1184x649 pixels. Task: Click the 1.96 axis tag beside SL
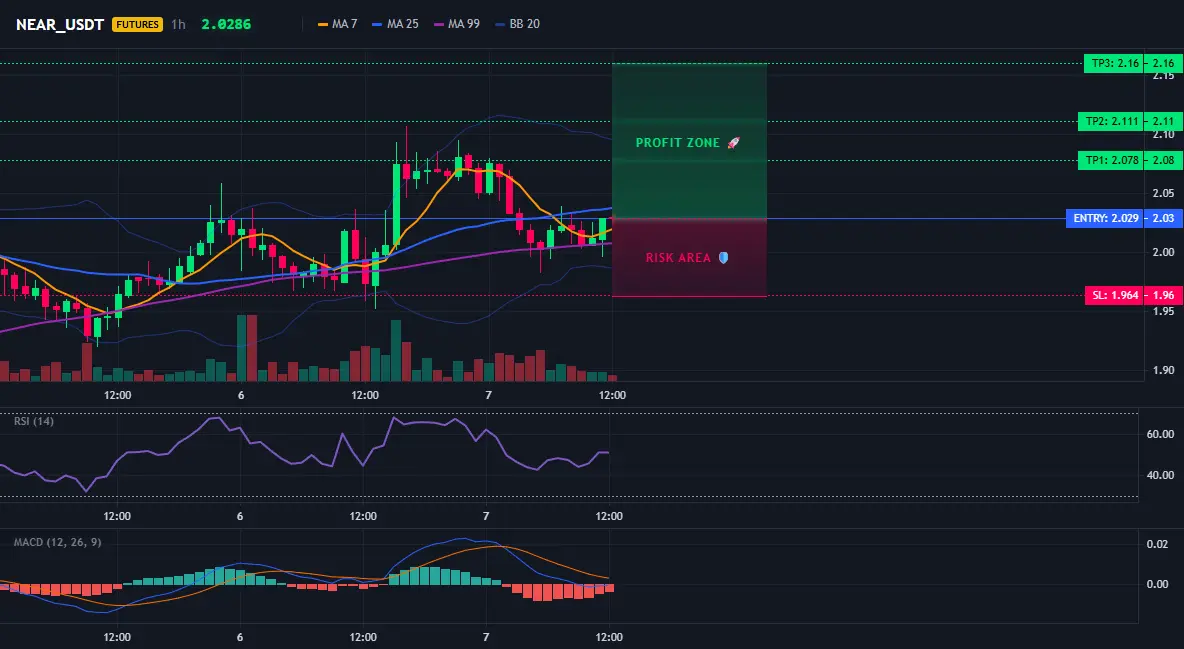pyautogui.click(x=1164, y=295)
